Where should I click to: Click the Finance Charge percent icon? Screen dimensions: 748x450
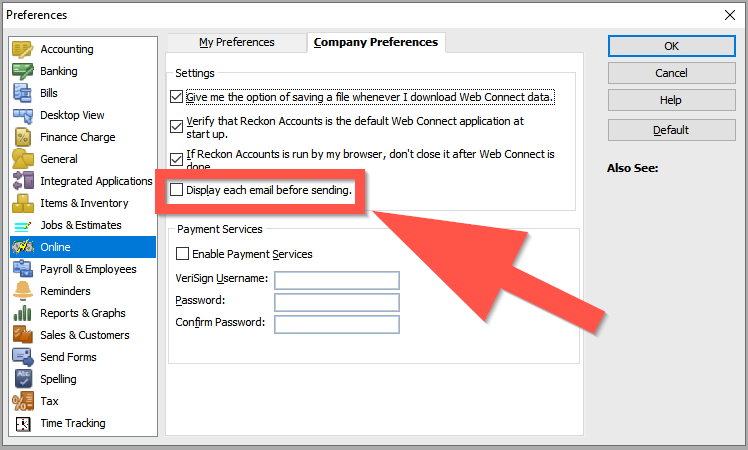click(x=22, y=137)
